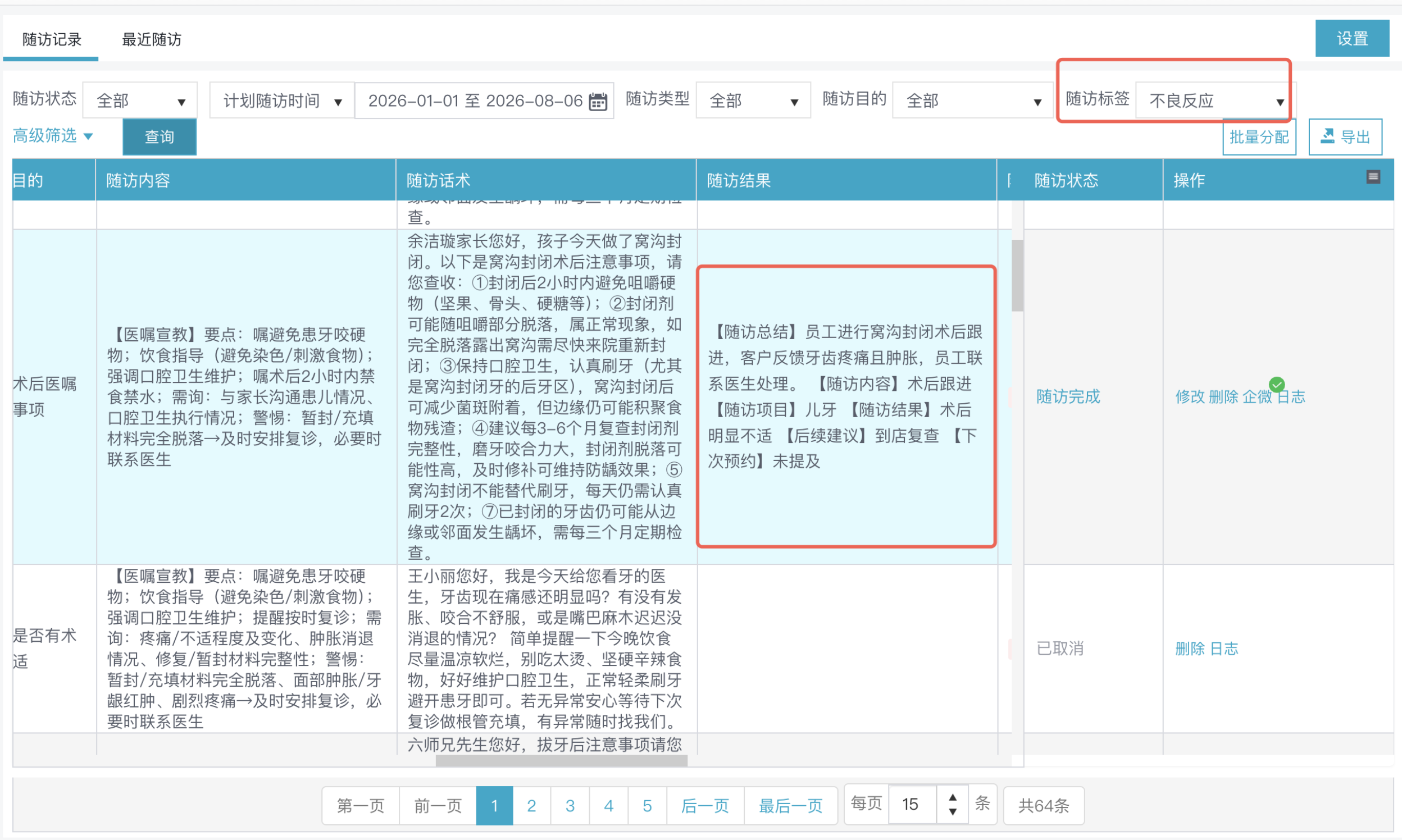Increase rows per page with up arrow
The image size is (1402, 840).
953,797
